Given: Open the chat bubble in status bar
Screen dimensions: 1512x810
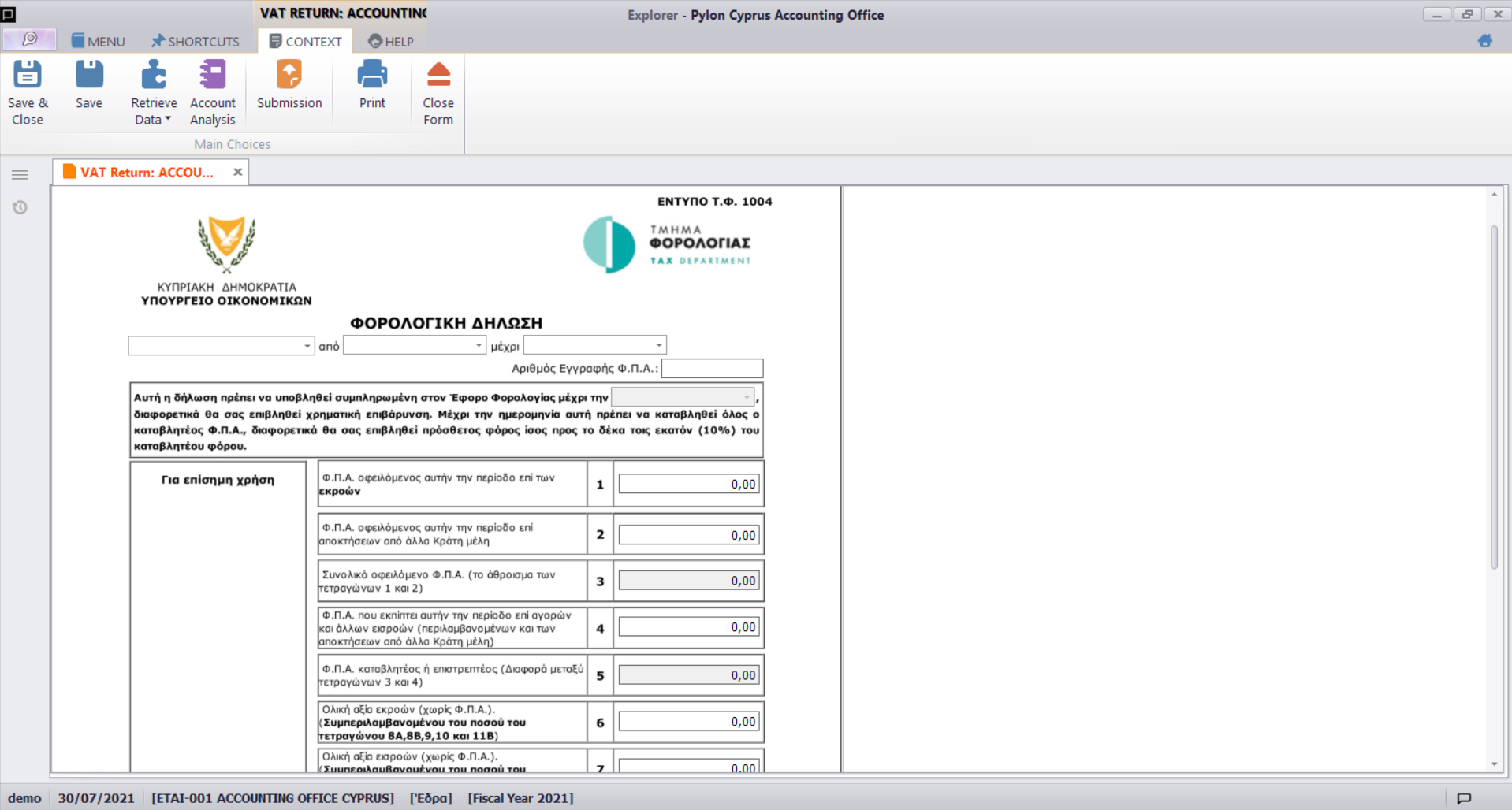Looking at the screenshot, I should pyautogui.click(x=1464, y=798).
